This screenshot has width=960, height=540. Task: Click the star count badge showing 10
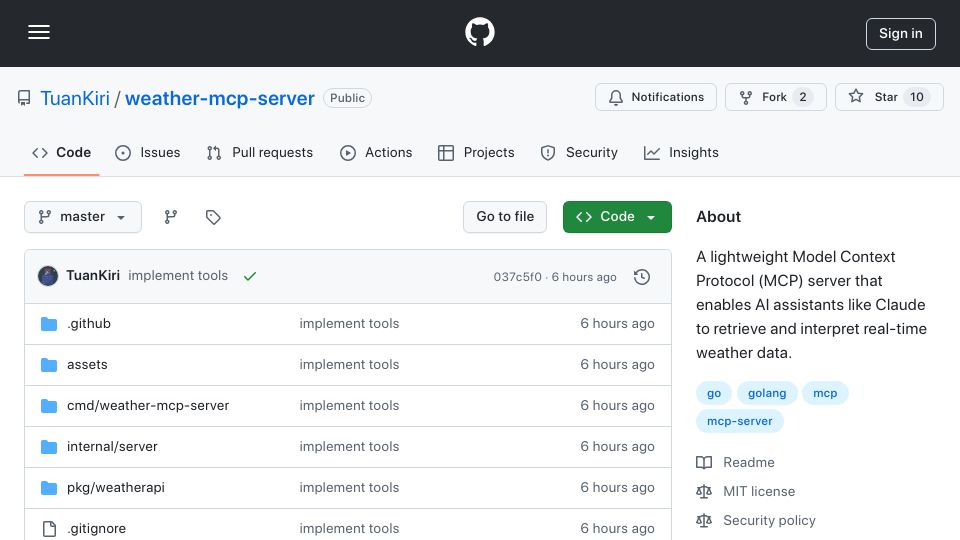[x=917, y=97]
